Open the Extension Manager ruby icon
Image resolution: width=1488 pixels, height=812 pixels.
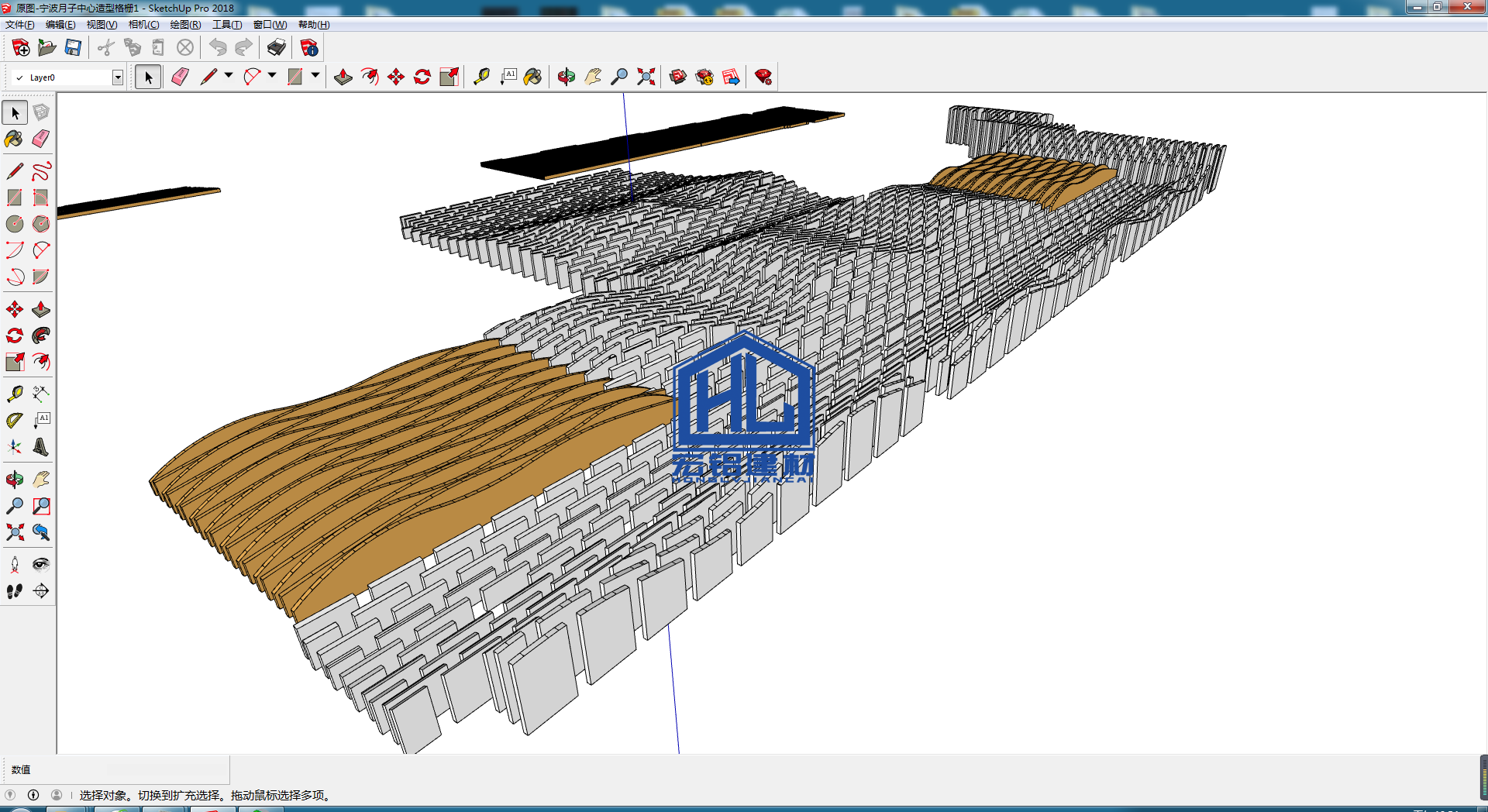pyautogui.click(x=763, y=77)
